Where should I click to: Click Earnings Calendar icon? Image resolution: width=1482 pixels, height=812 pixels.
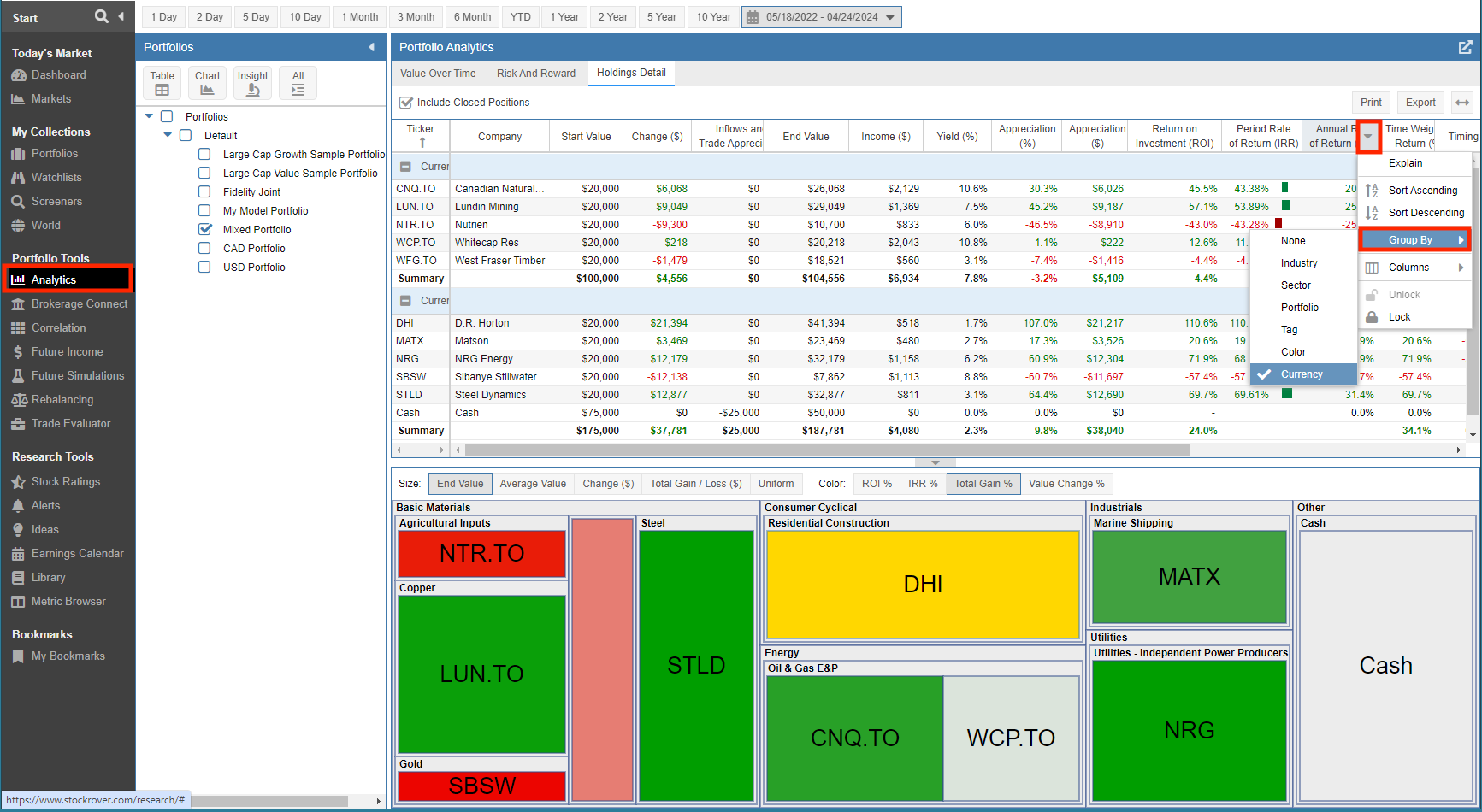point(18,554)
